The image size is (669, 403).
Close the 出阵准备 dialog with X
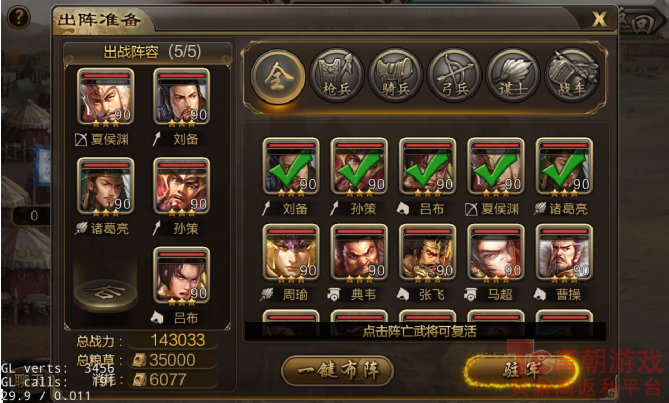pos(599,19)
